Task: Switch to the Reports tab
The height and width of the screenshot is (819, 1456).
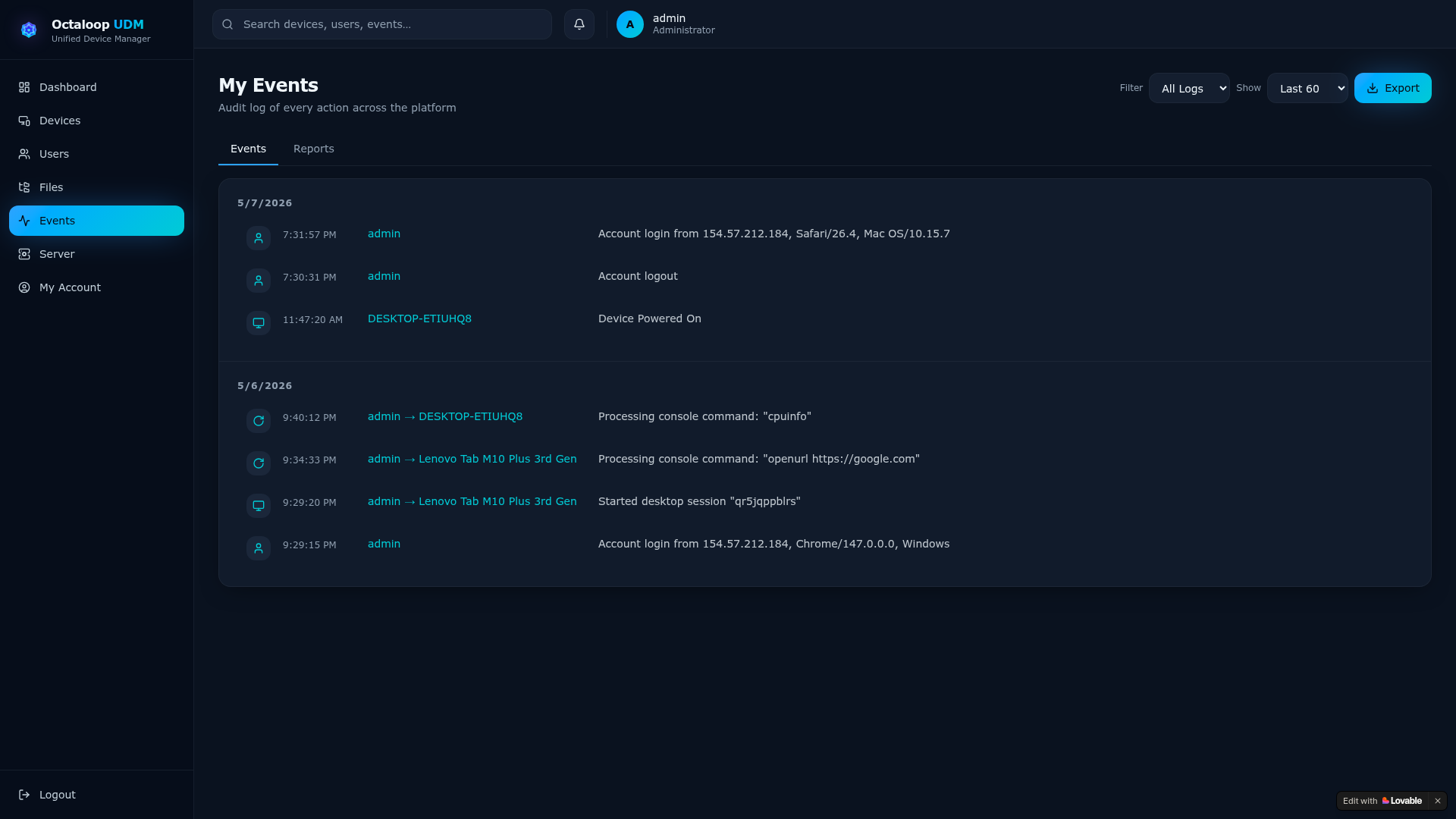Action: (x=314, y=149)
